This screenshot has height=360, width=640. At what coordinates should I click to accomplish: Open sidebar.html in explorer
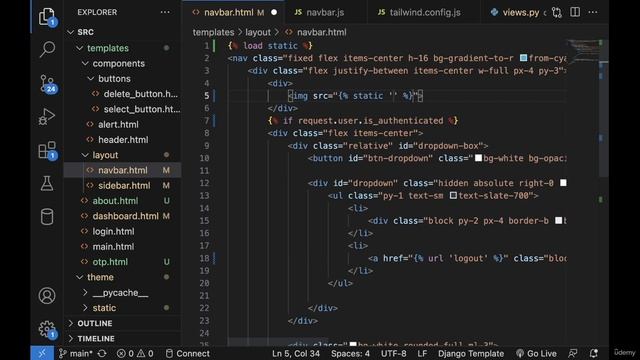(122, 185)
